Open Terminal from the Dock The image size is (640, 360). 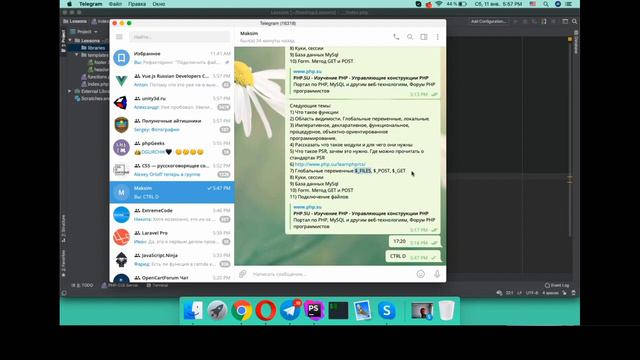338,311
